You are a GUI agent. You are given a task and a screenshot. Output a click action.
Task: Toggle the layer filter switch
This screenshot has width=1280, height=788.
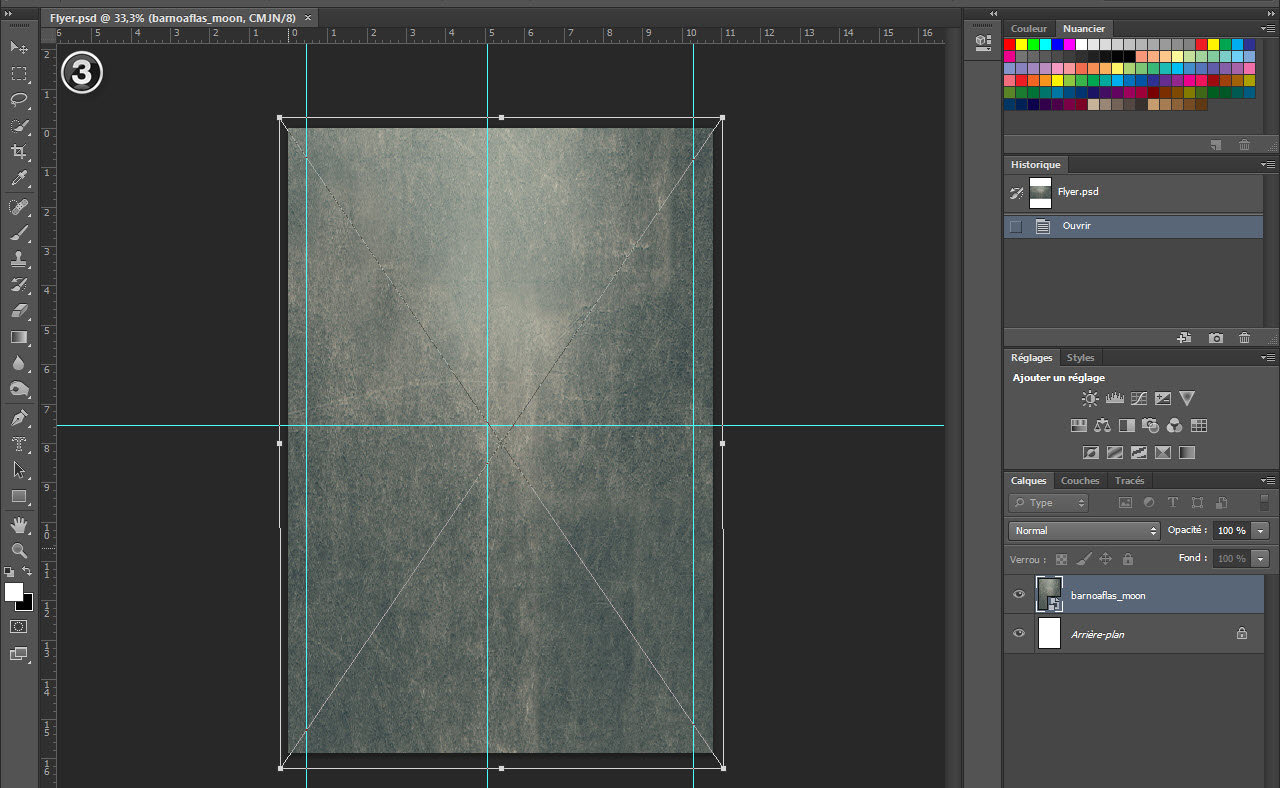point(1264,502)
